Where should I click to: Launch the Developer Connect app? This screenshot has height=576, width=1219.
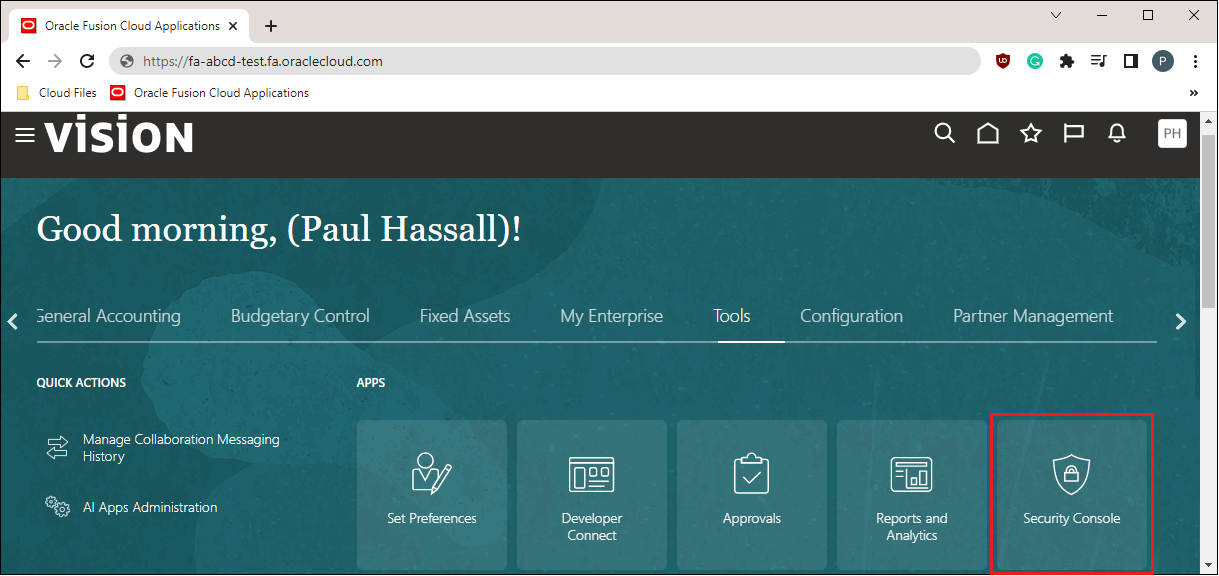click(592, 495)
